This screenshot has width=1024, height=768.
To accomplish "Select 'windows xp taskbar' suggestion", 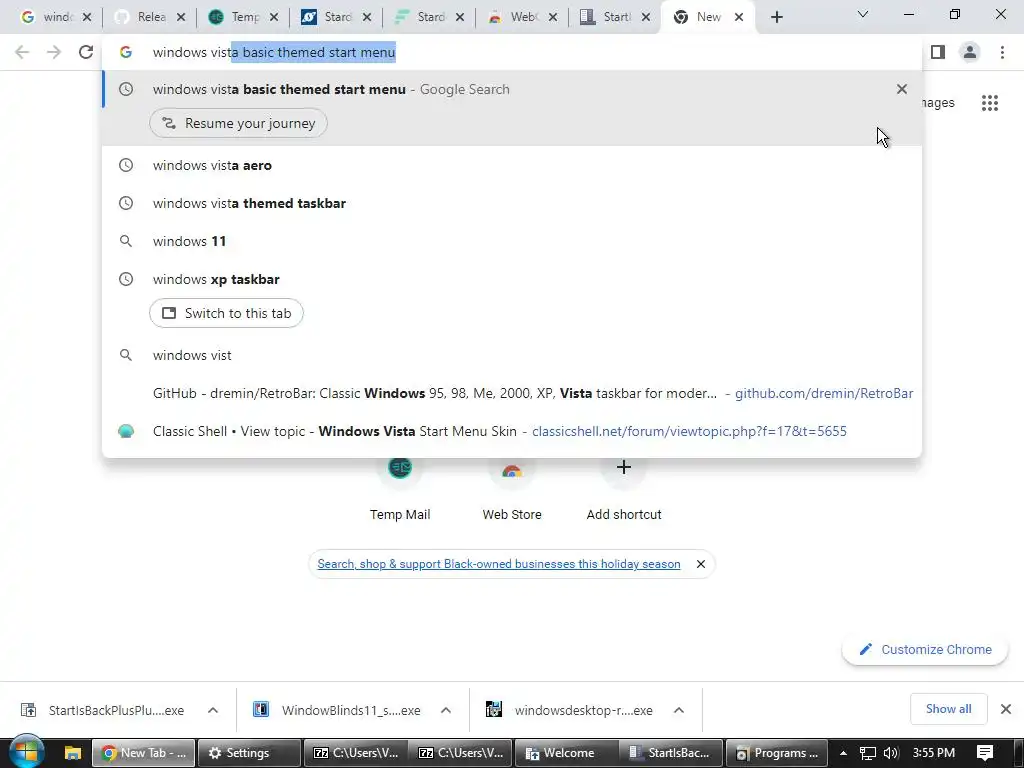I will click(x=512, y=279).
